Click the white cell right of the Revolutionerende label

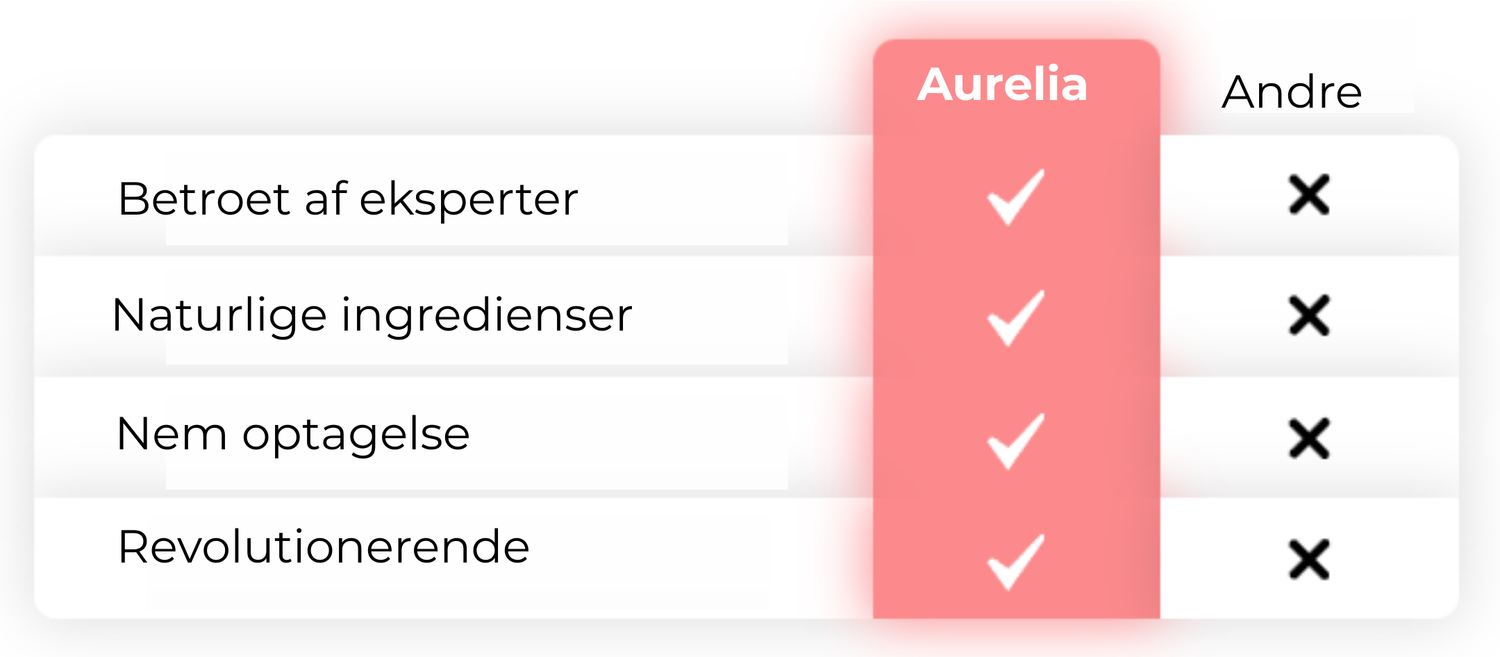pyautogui.click(x=700, y=555)
